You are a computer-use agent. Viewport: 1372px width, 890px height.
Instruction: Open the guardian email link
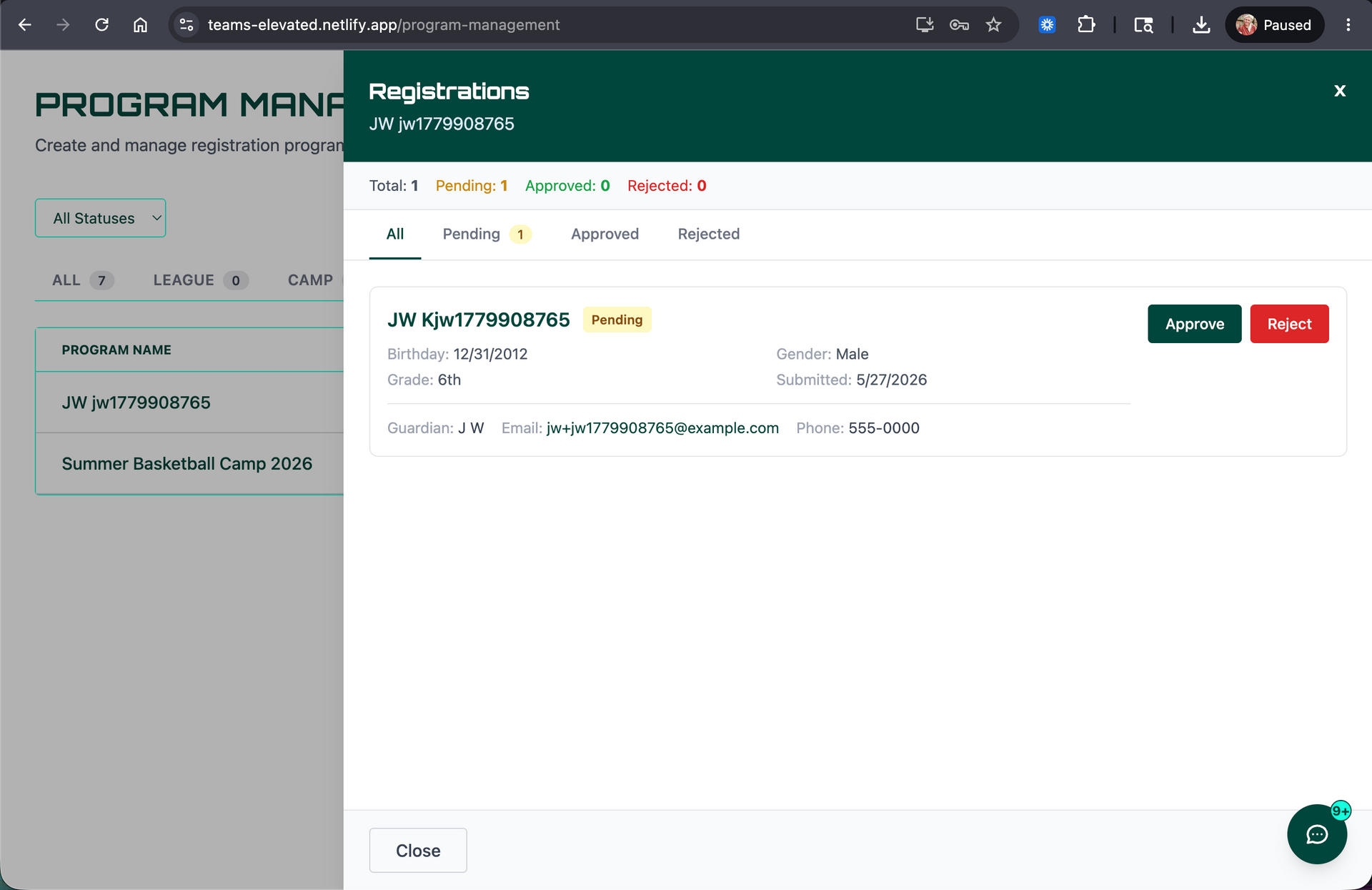point(662,427)
